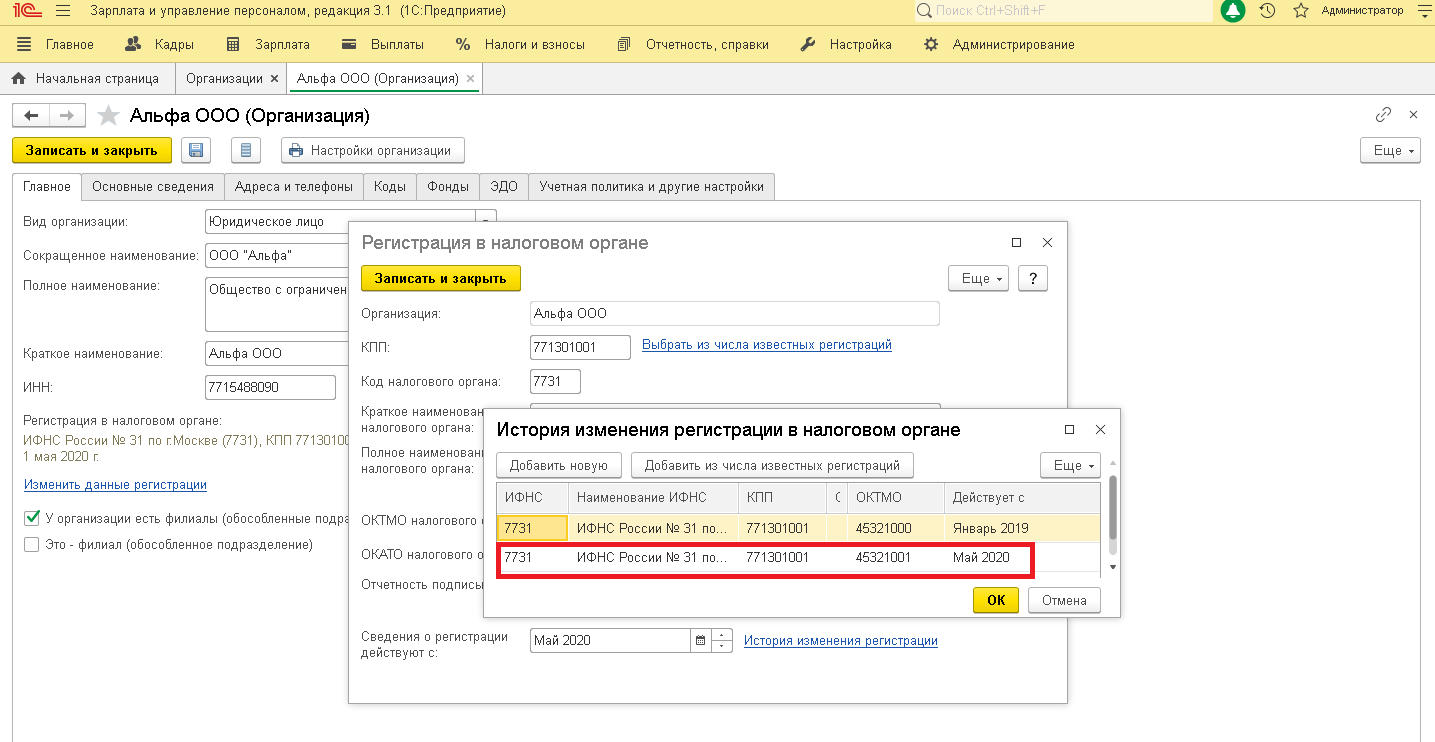
Task: Open 'Еще' menu in registration dialog
Action: pos(978,278)
